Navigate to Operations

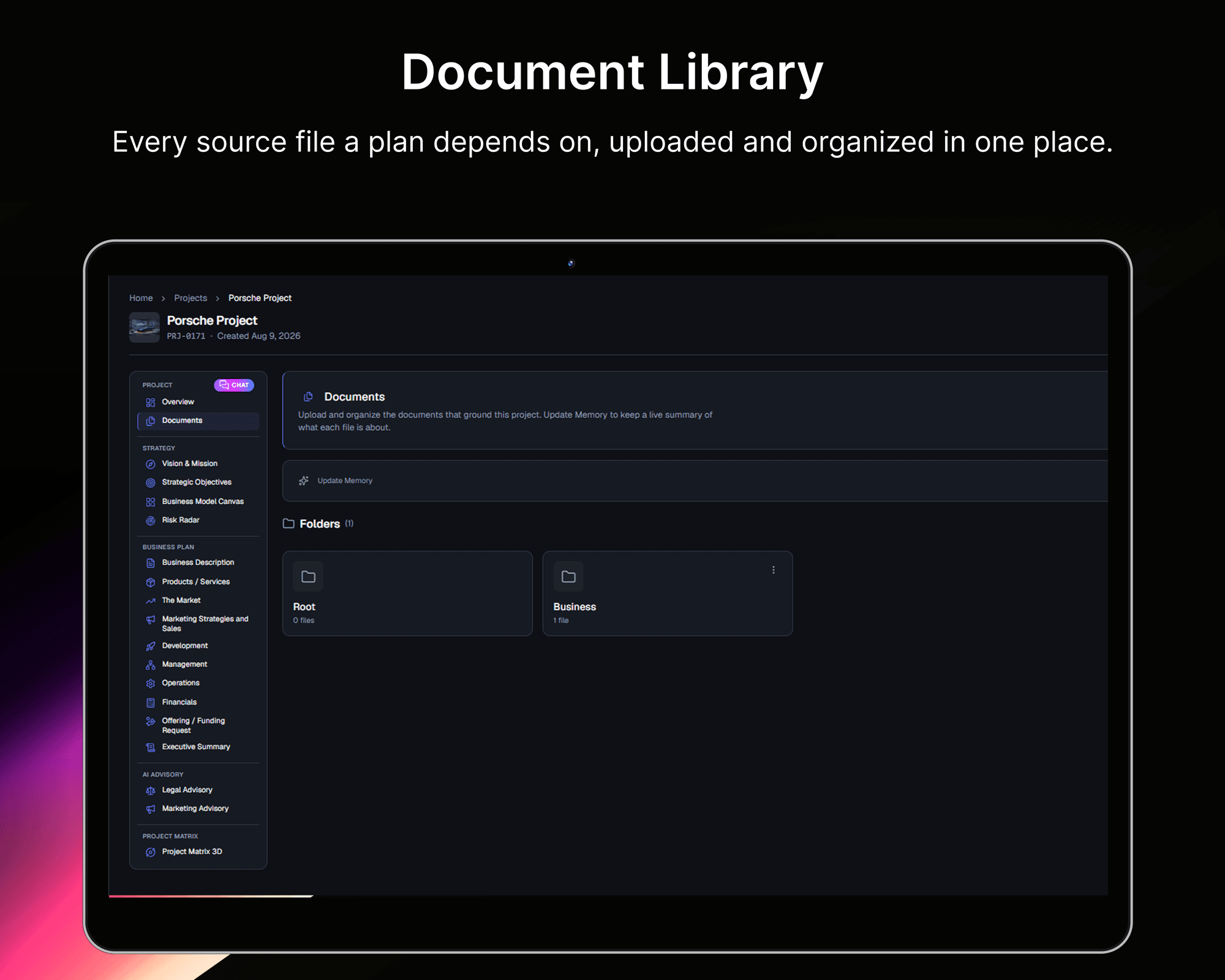tap(198, 683)
